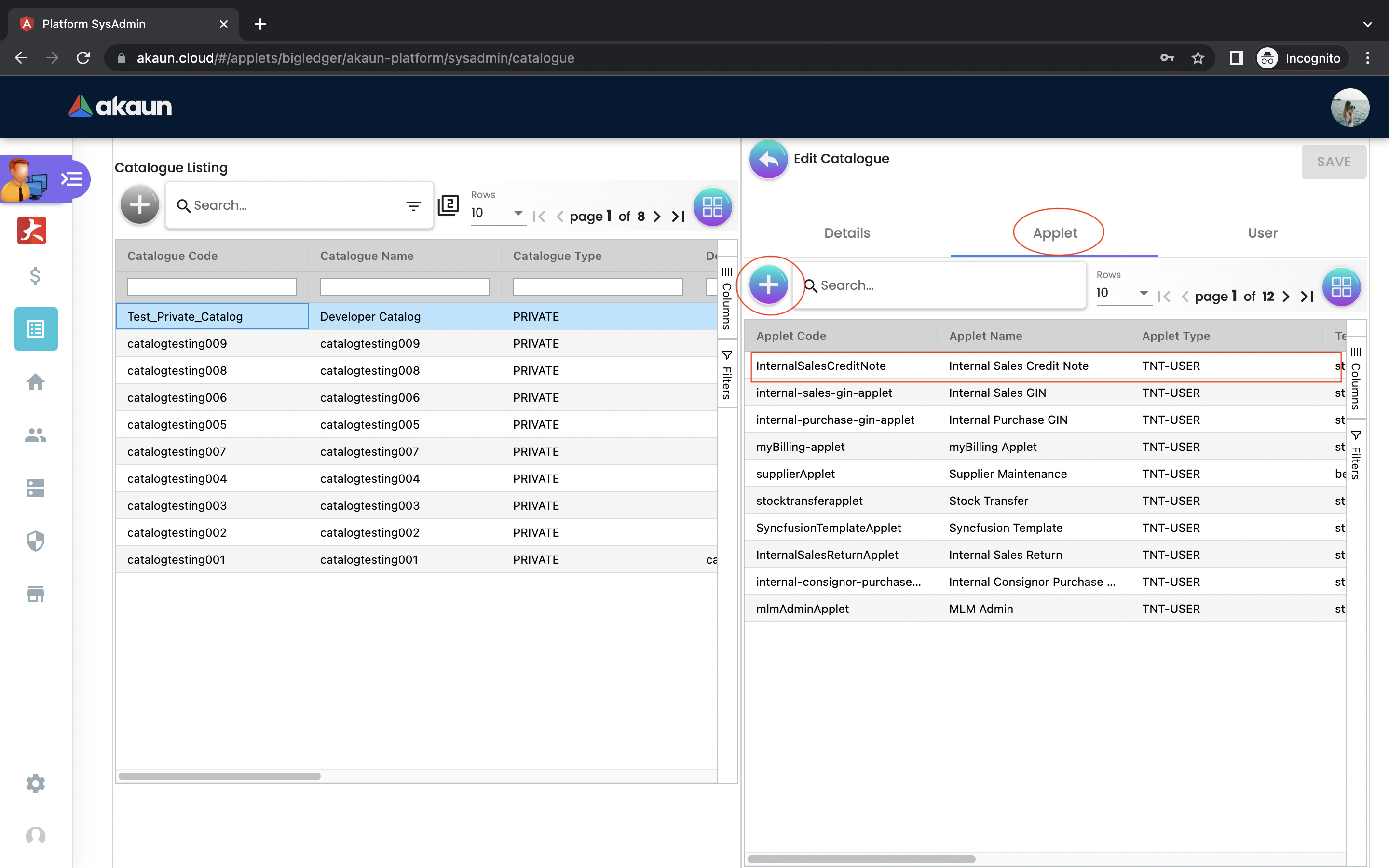Click the SAVE button
The image size is (1389, 868).
click(1334, 162)
